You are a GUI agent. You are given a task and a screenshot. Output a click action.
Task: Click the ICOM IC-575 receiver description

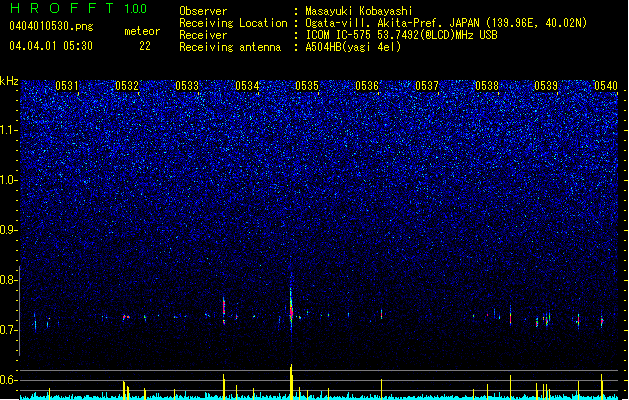click(401, 35)
